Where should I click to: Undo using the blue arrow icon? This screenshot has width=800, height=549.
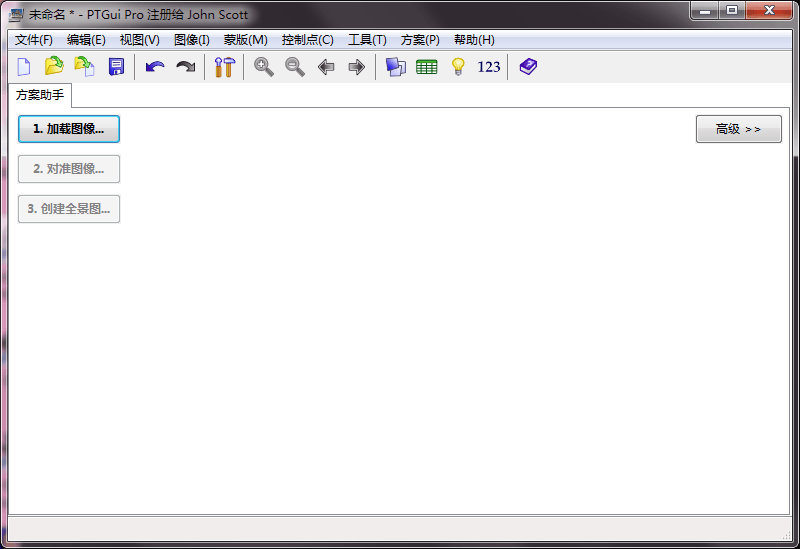pos(155,67)
